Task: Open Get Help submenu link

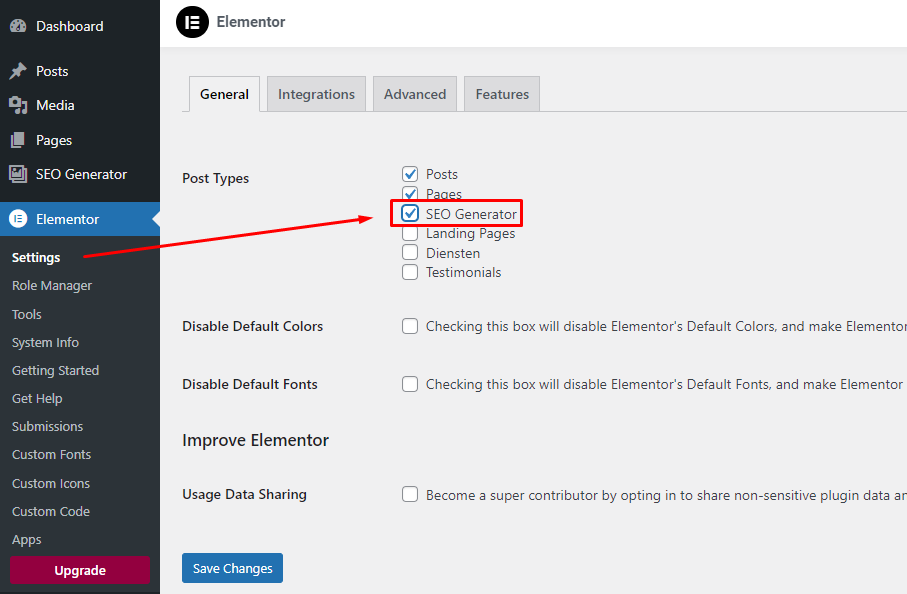Action: [37, 399]
